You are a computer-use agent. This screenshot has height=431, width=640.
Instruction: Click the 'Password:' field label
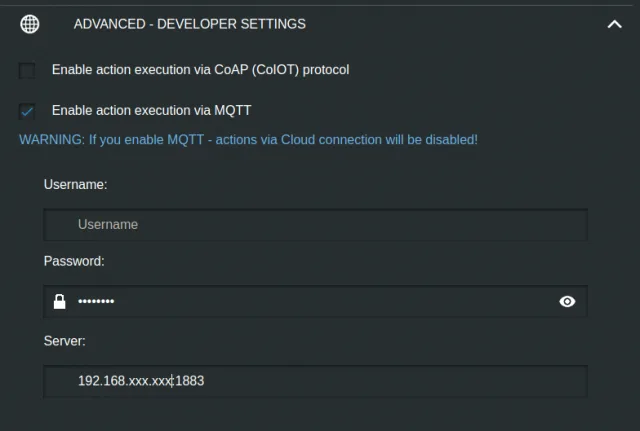click(x=74, y=261)
